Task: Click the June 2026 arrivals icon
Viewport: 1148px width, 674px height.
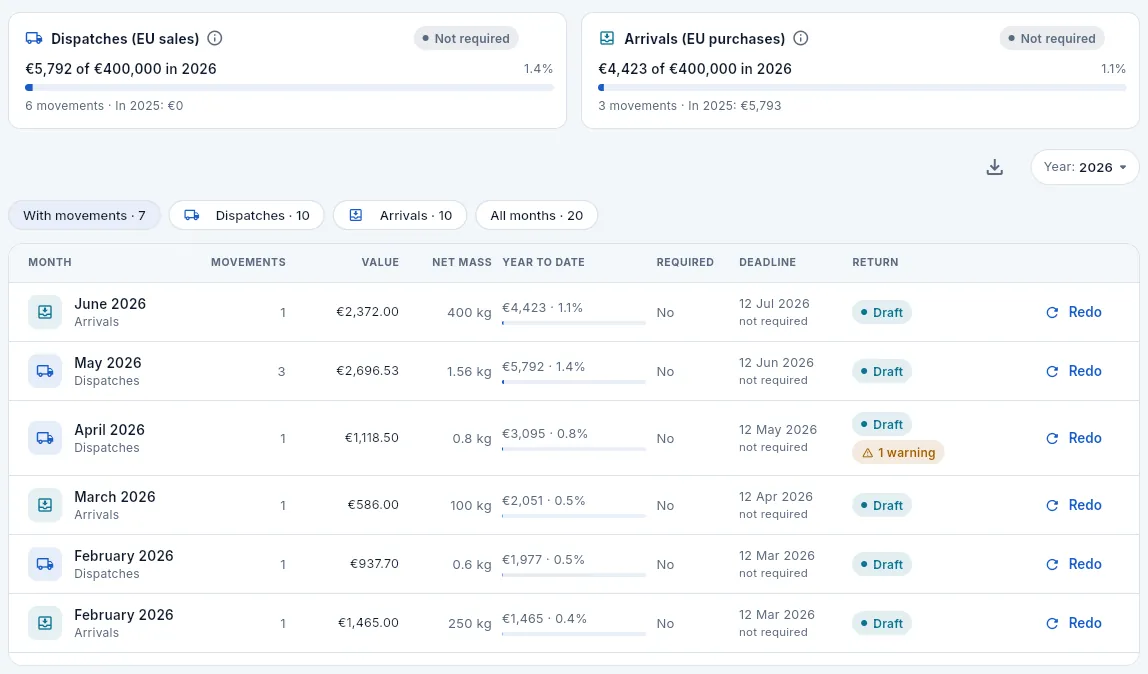Action: 45,312
